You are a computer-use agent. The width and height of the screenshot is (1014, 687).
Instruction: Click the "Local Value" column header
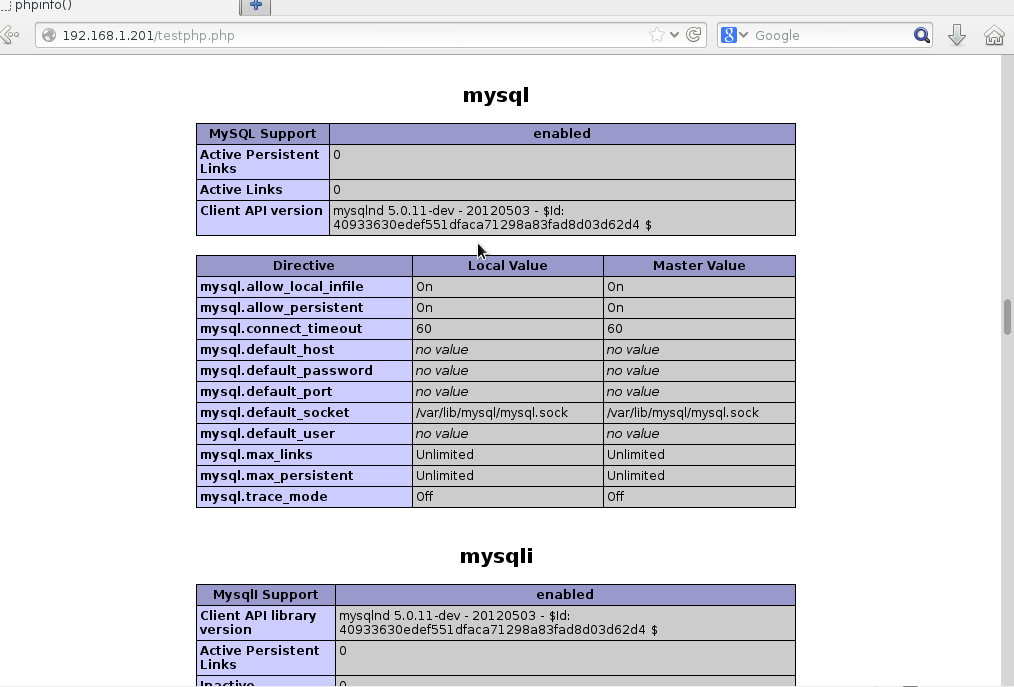[x=508, y=266]
